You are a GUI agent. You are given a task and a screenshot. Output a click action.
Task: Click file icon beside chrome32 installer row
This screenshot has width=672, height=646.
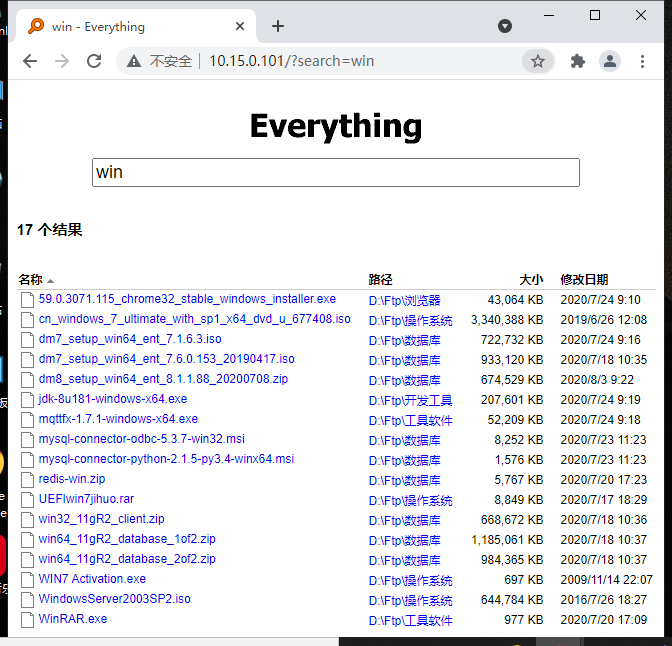(27, 300)
